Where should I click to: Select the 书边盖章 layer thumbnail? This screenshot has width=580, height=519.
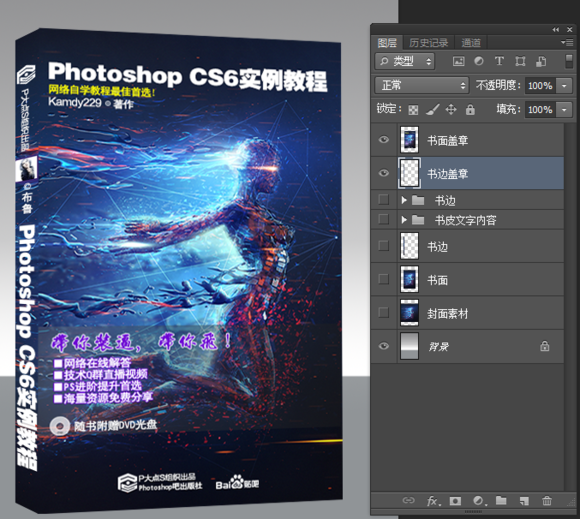coord(409,173)
